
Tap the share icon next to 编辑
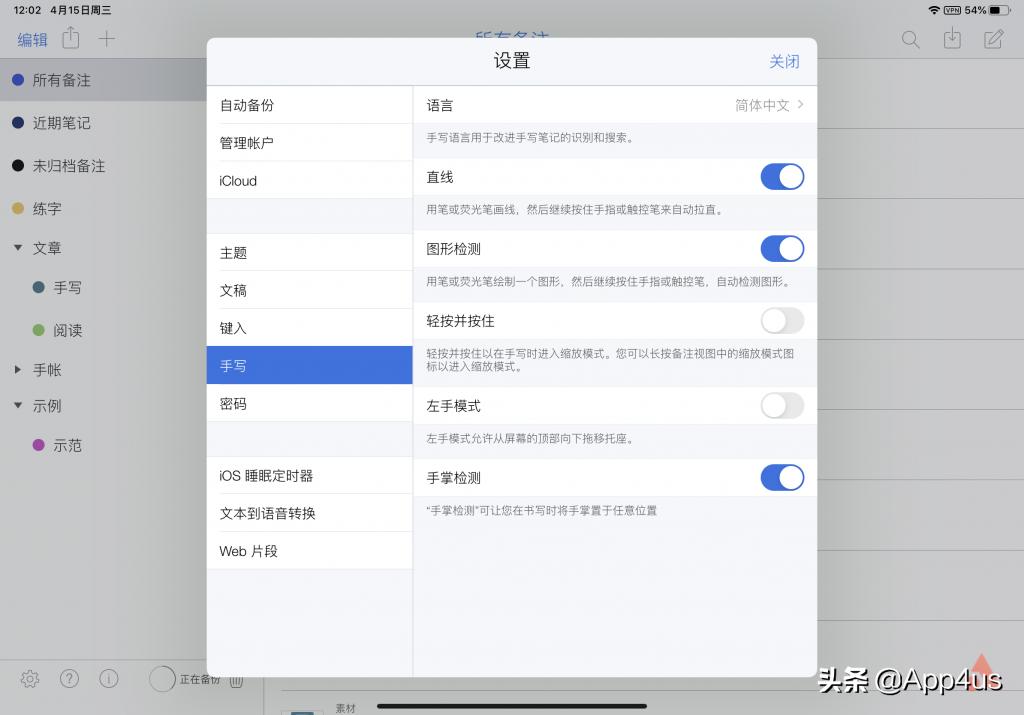69,39
